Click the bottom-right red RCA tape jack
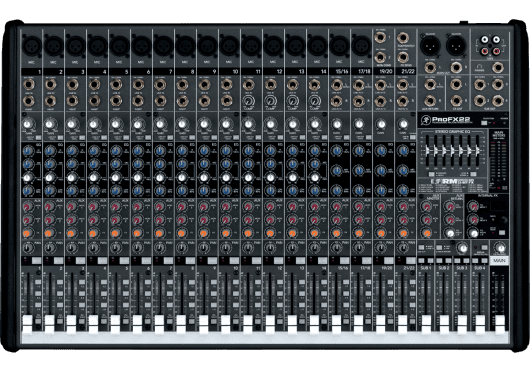The width and height of the screenshot is (530, 371). (x=496, y=51)
